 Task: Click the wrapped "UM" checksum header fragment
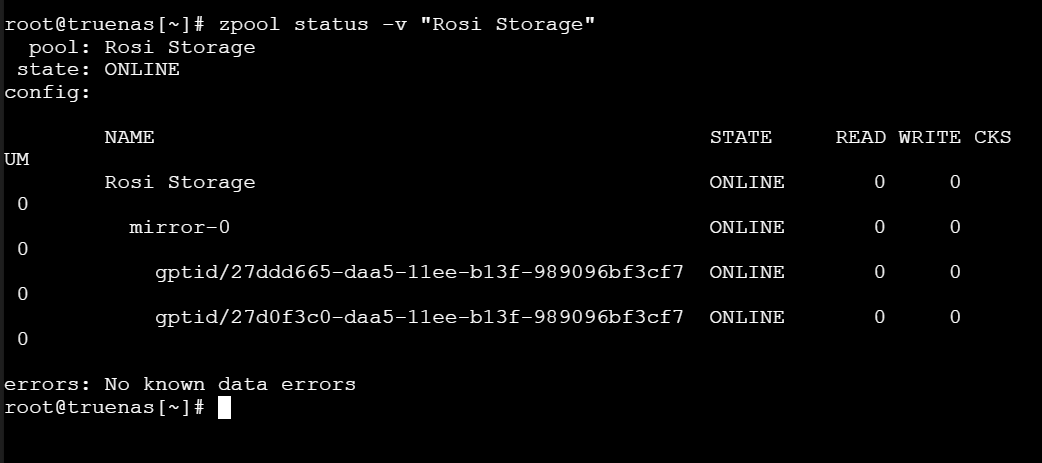pyautogui.click(x=17, y=160)
